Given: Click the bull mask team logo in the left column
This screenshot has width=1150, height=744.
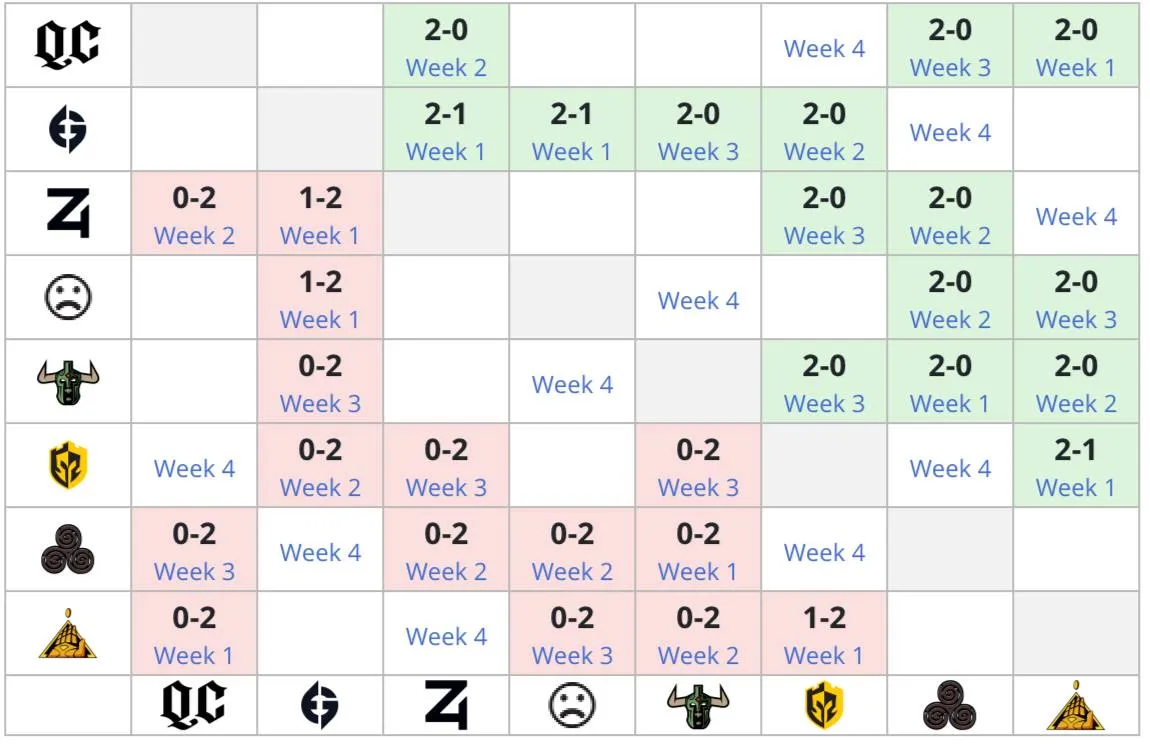Looking at the screenshot, I should coord(67,382).
